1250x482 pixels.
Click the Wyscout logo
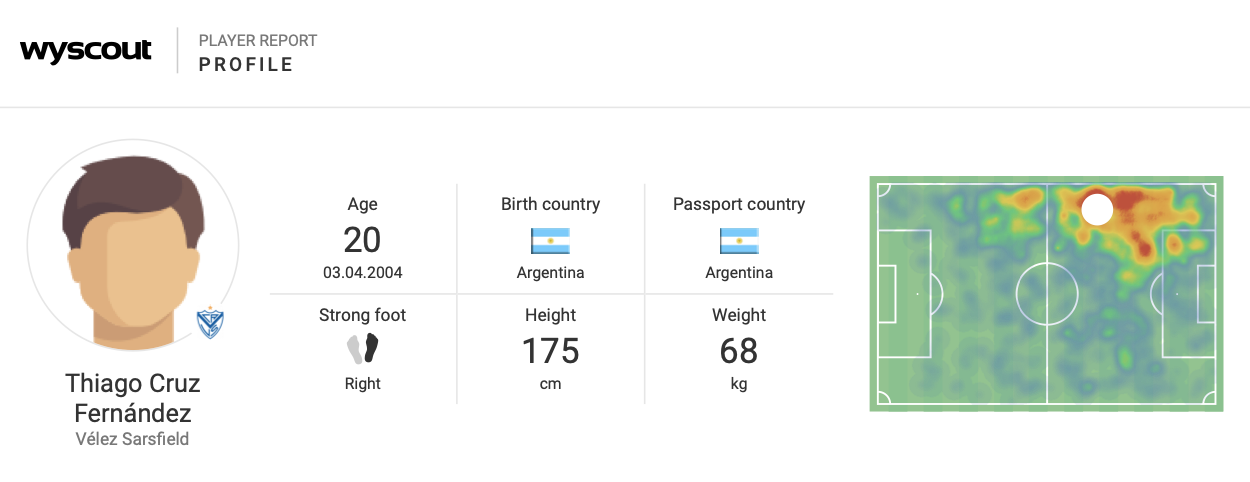pos(86,51)
